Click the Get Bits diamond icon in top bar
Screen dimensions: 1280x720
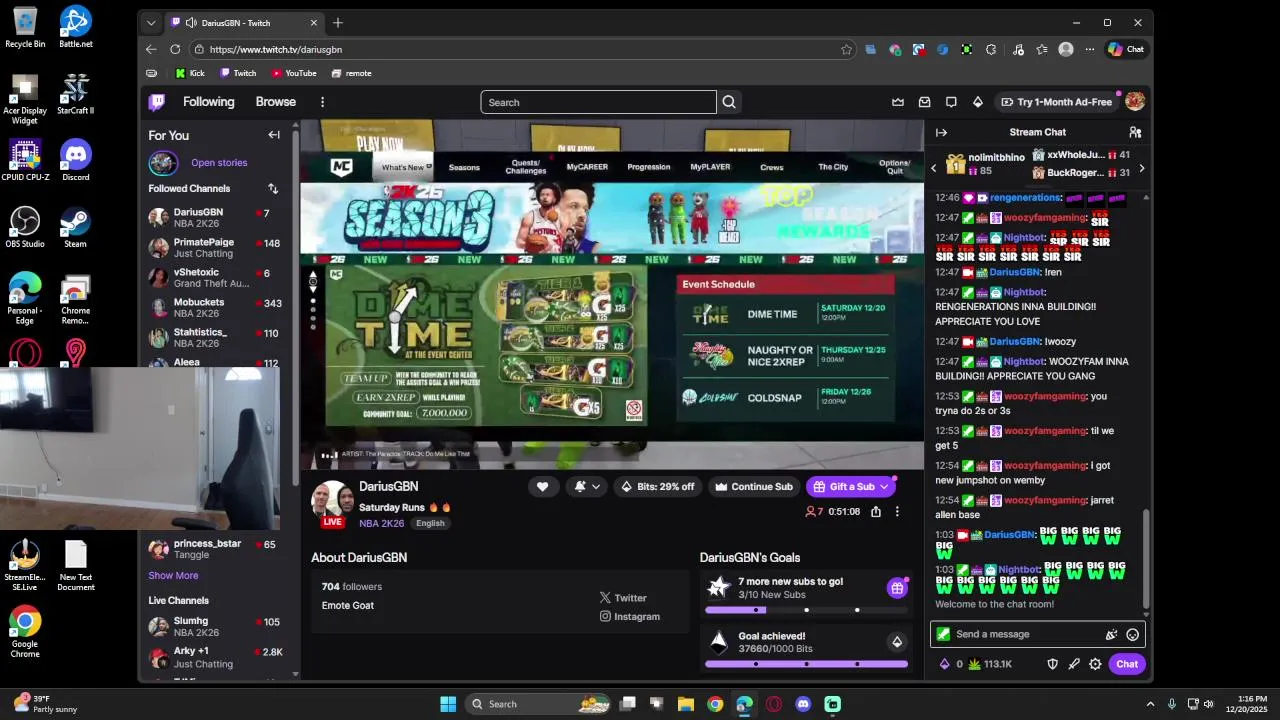pos(978,102)
